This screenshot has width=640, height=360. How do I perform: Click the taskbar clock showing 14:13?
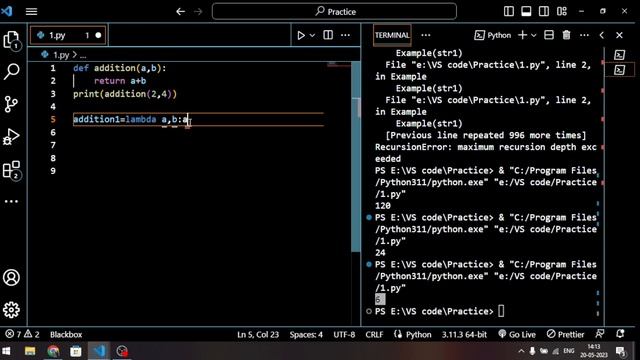point(594,351)
